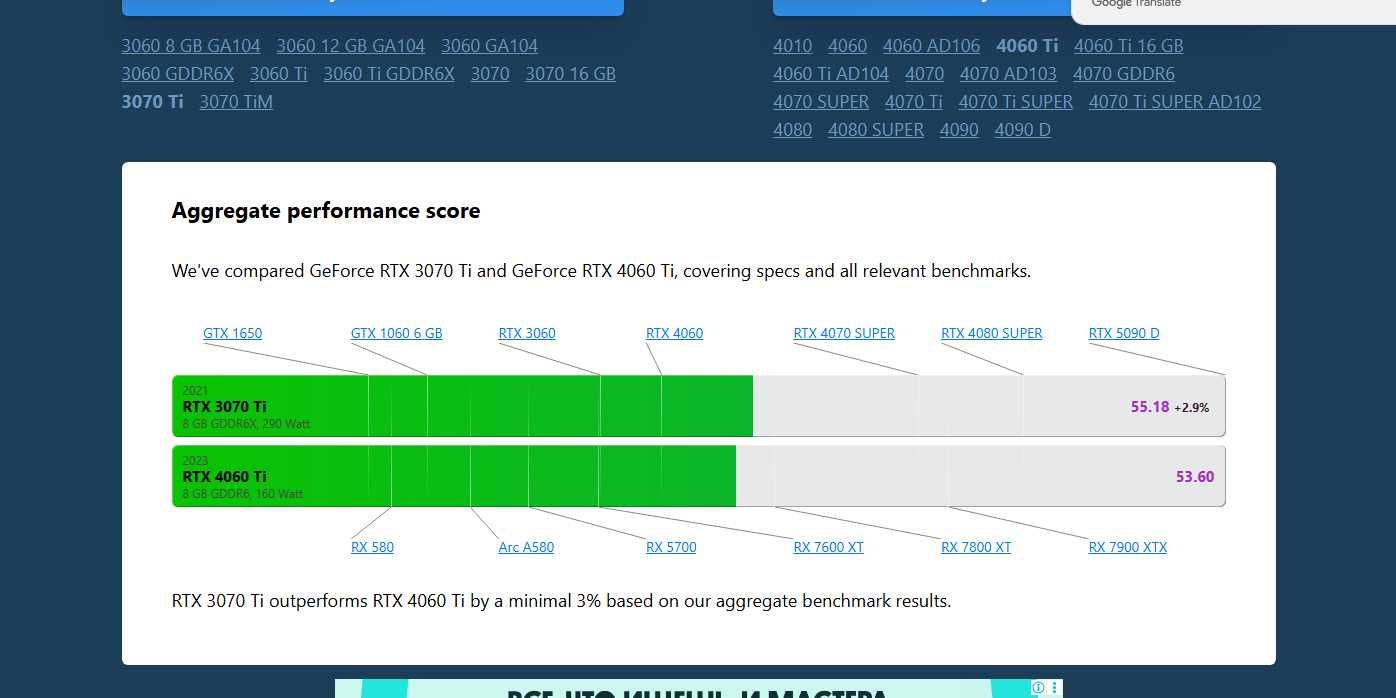Click the RTX 3070 Ti performance bar
Screen dimensions: 1396x698
click(x=699, y=406)
